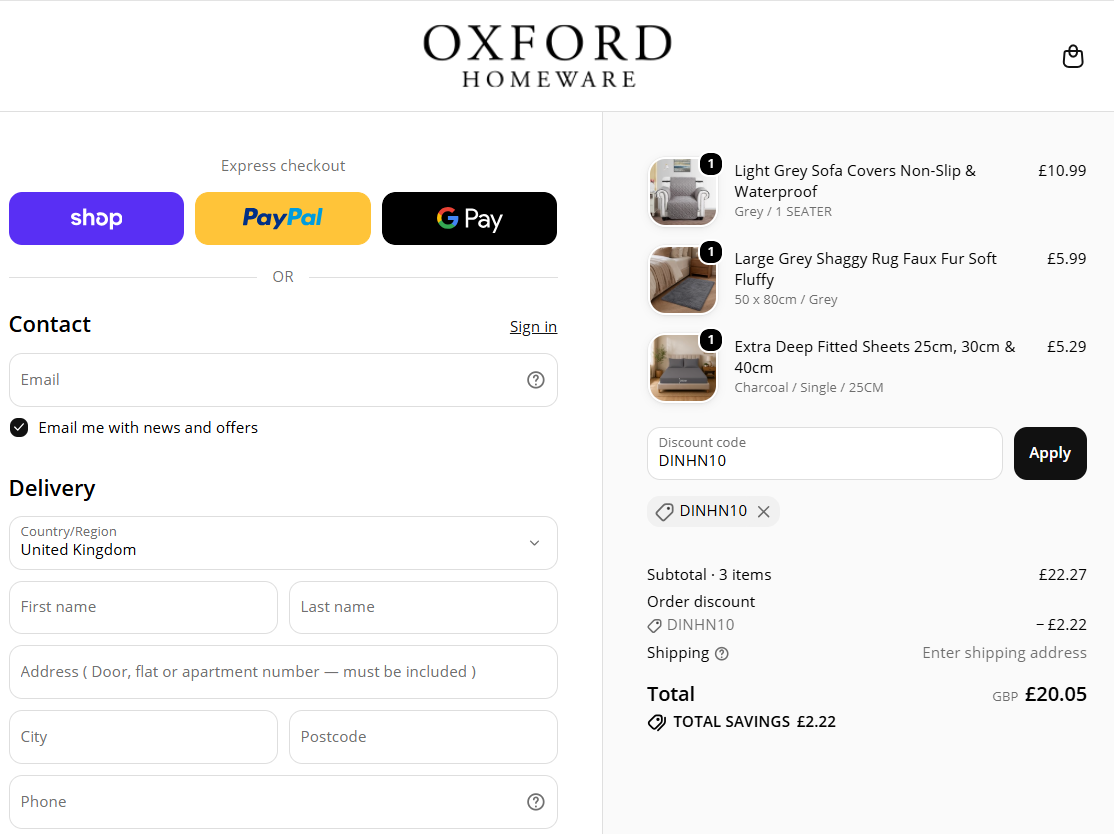Click the quantity badge on fitted sheets
The width and height of the screenshot is (1114, 834).
click(711, 340)
